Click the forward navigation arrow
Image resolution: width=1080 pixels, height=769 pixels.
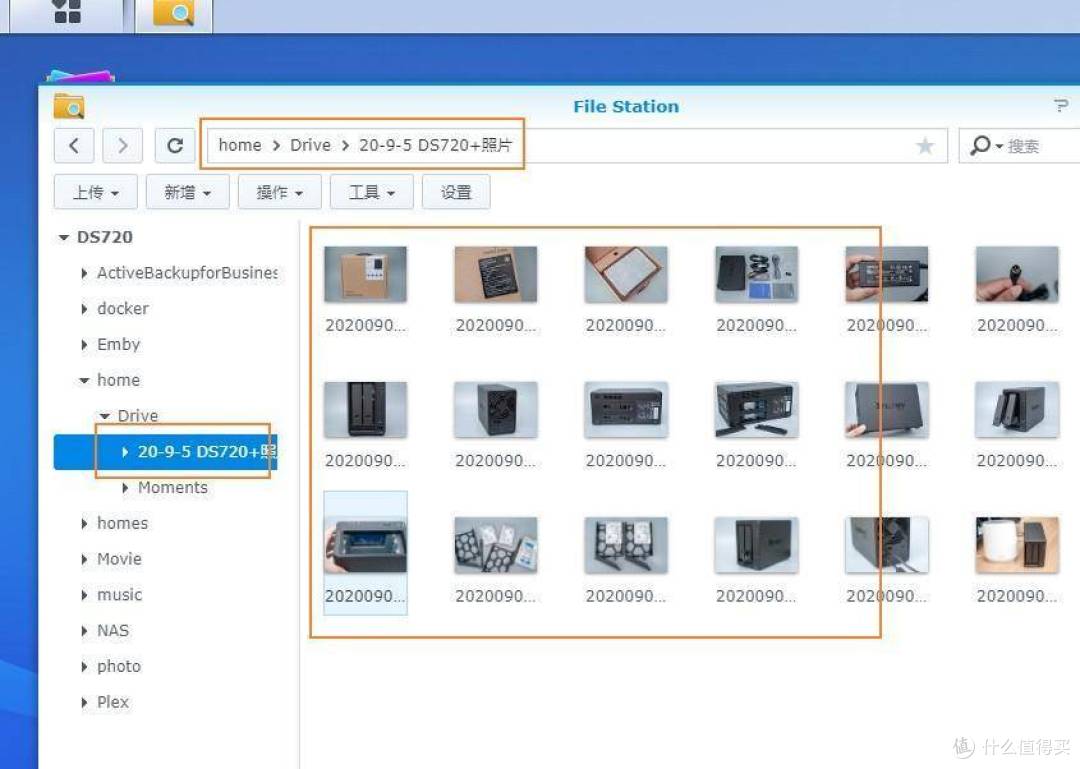pyautogui.click(x=122, y=145)
